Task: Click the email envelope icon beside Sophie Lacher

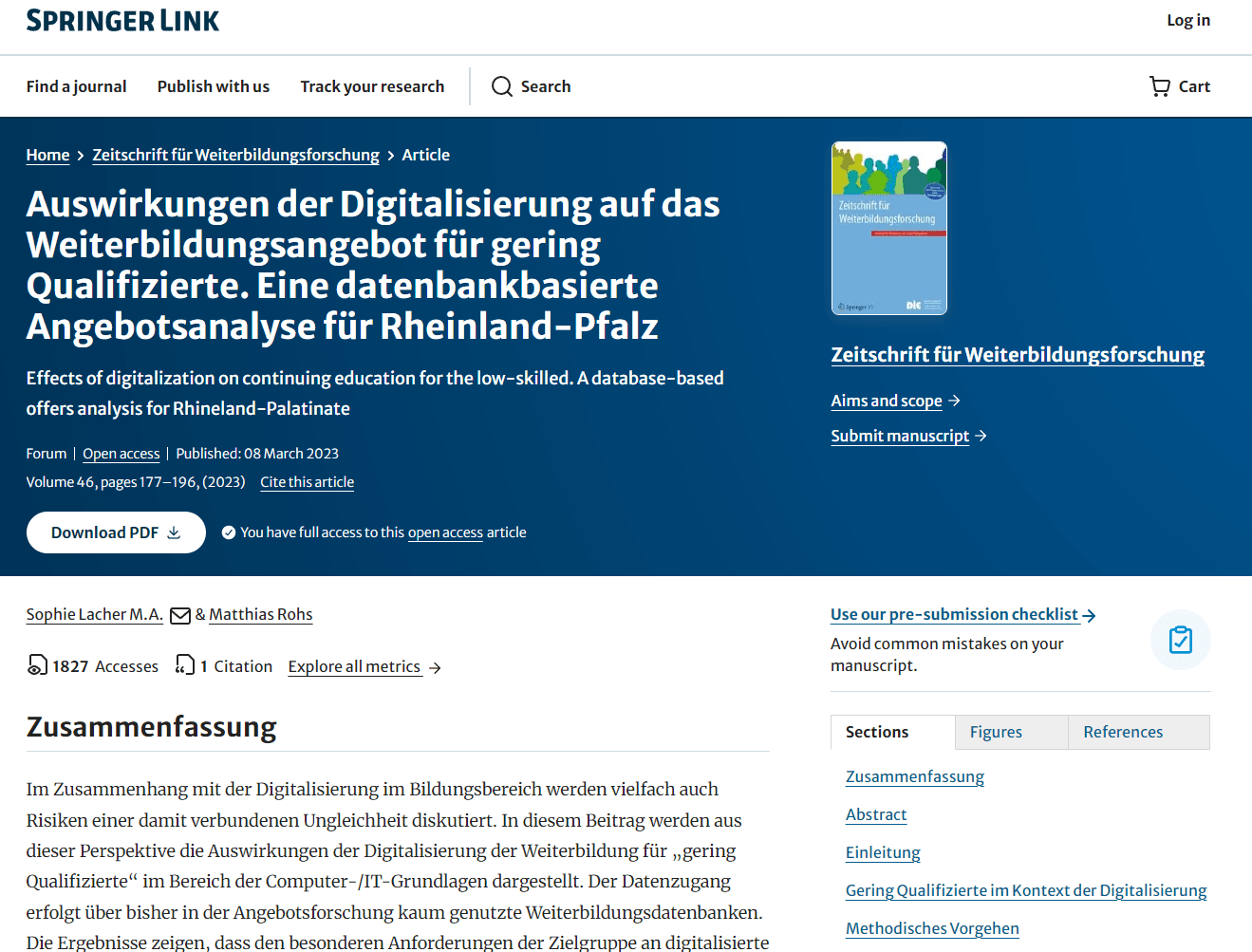Action: click(x=180, y=616)
